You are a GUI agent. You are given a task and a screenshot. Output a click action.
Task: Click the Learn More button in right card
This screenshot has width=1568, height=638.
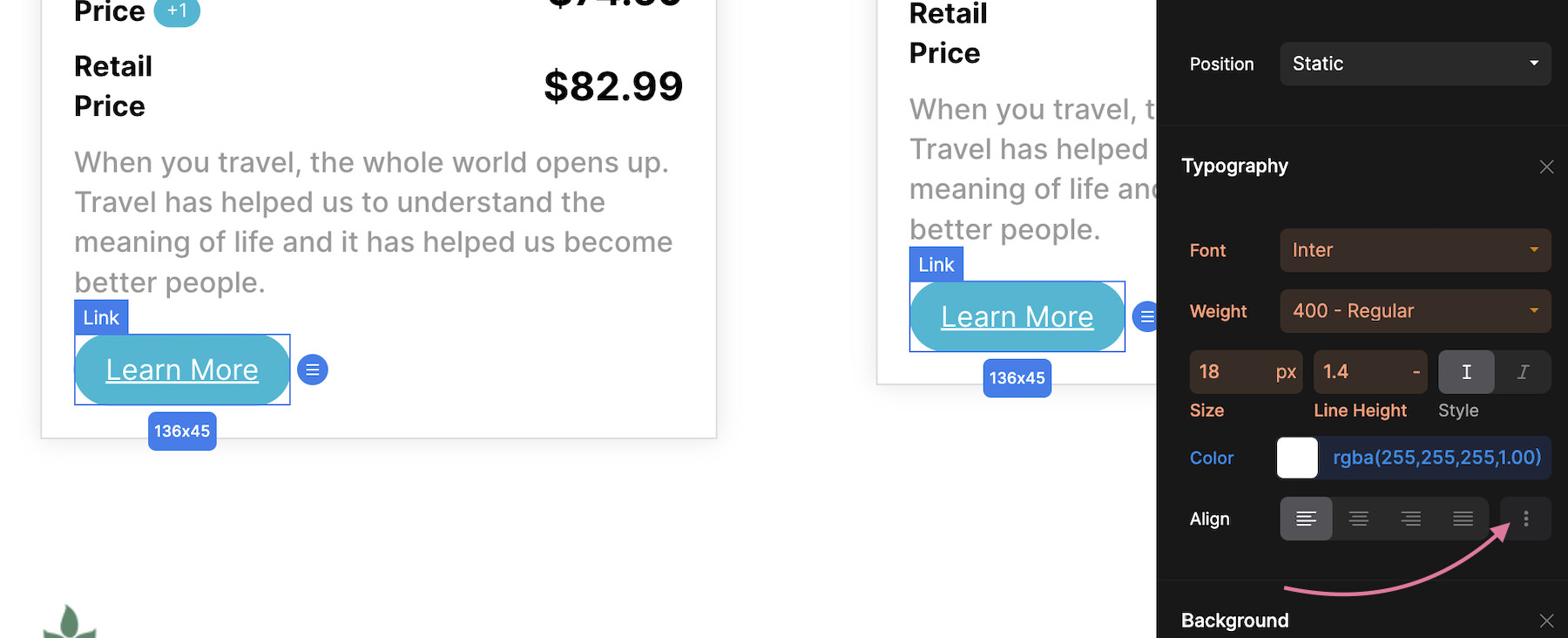[x=1017, y=316]
